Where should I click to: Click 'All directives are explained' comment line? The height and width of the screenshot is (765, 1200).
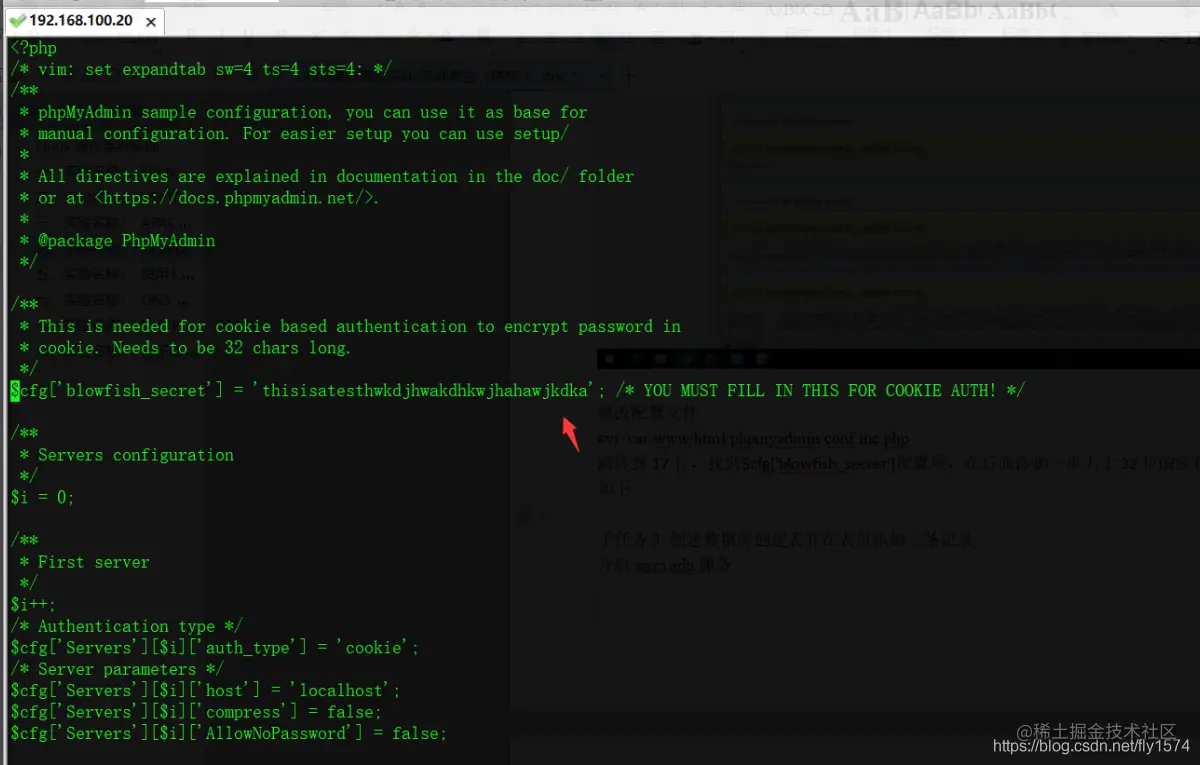click(x=326, y=176)
